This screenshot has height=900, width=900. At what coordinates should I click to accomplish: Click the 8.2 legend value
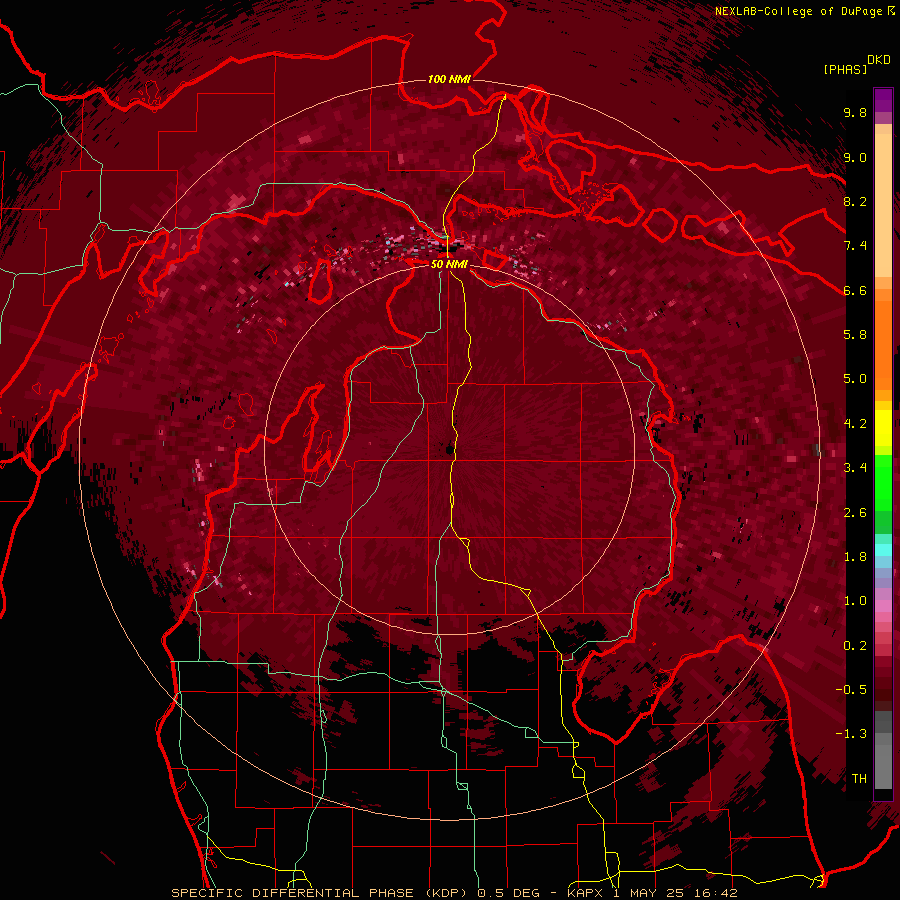855,201
